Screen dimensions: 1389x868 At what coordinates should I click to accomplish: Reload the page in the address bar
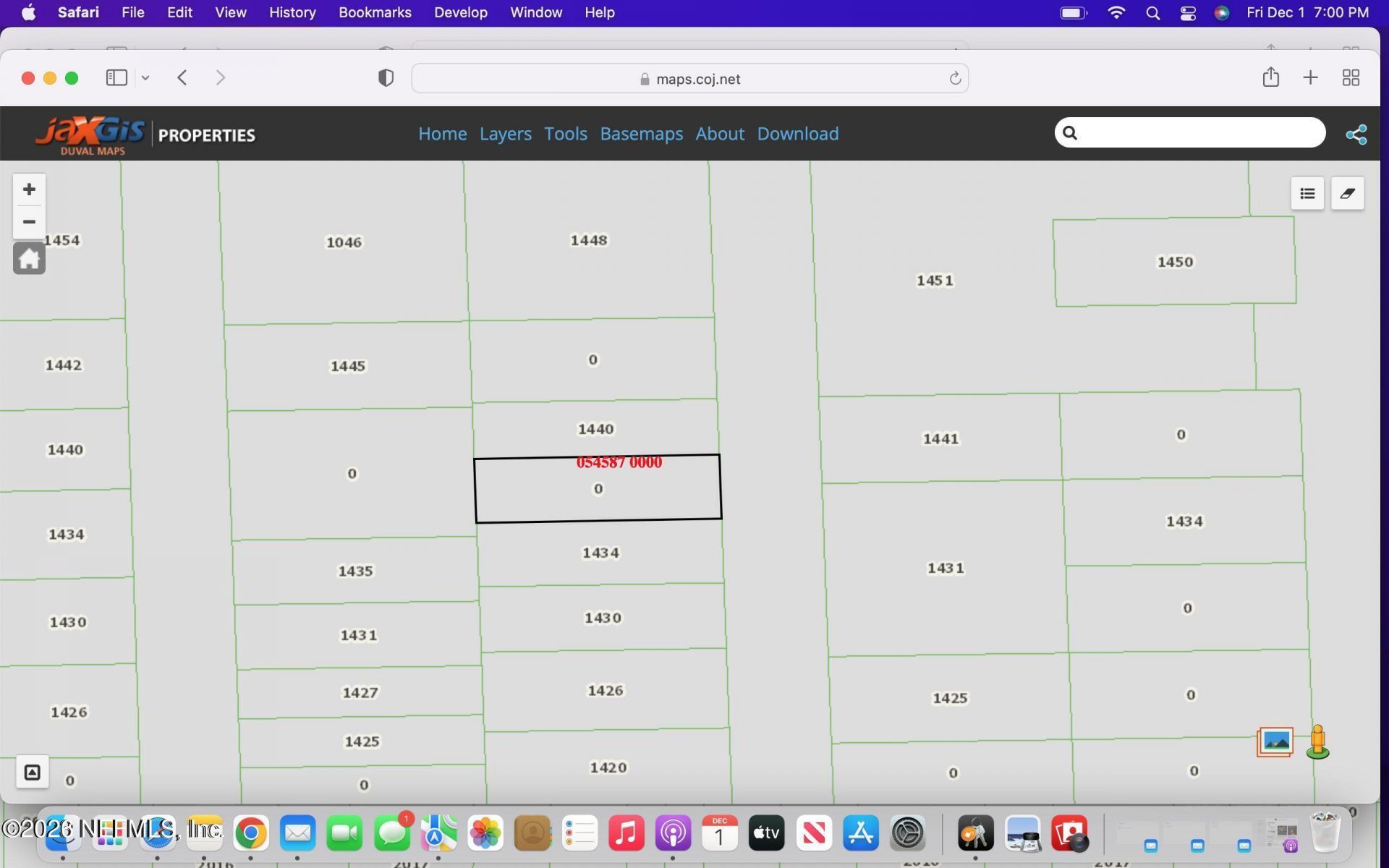[x=954, y=78]
